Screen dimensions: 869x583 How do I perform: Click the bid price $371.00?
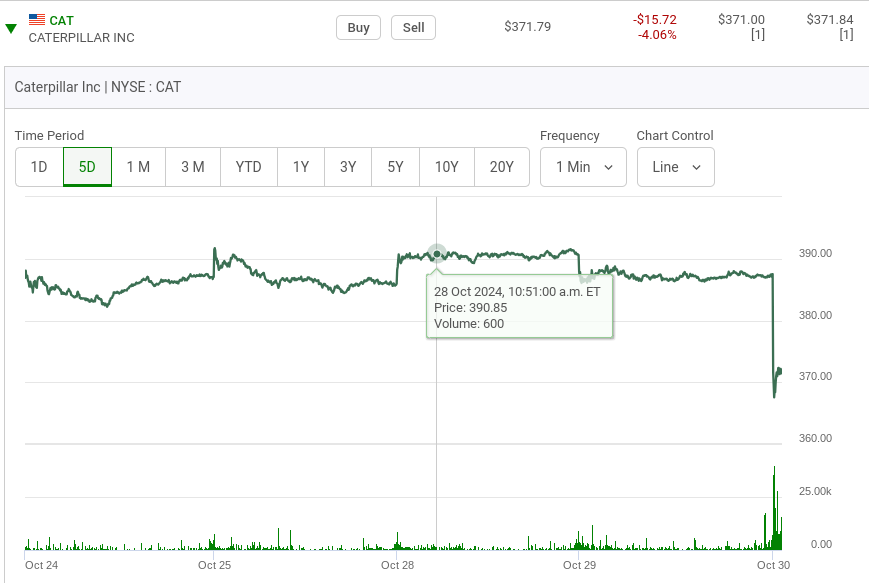(741, 19)
